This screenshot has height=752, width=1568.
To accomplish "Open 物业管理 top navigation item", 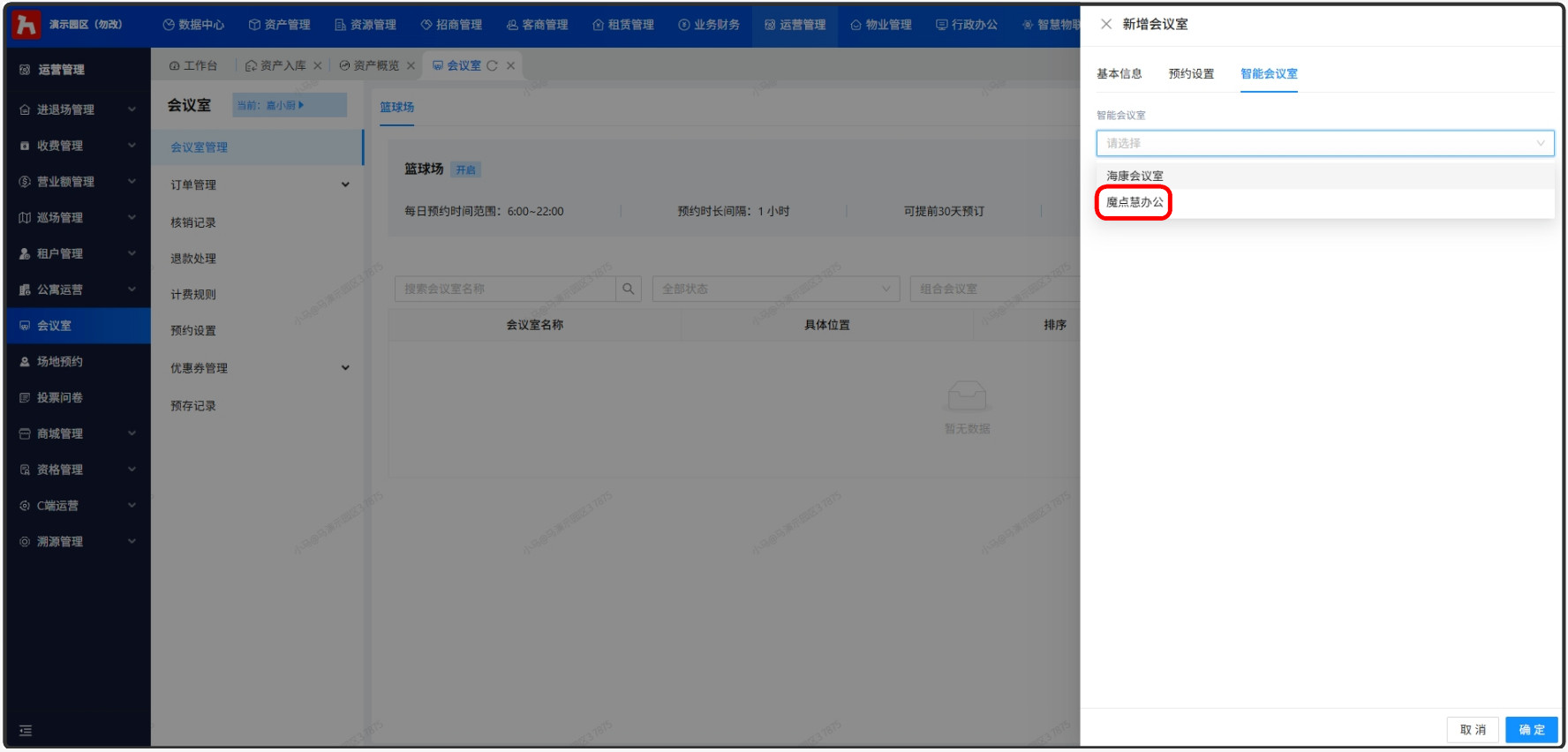I will coord(881,25).
